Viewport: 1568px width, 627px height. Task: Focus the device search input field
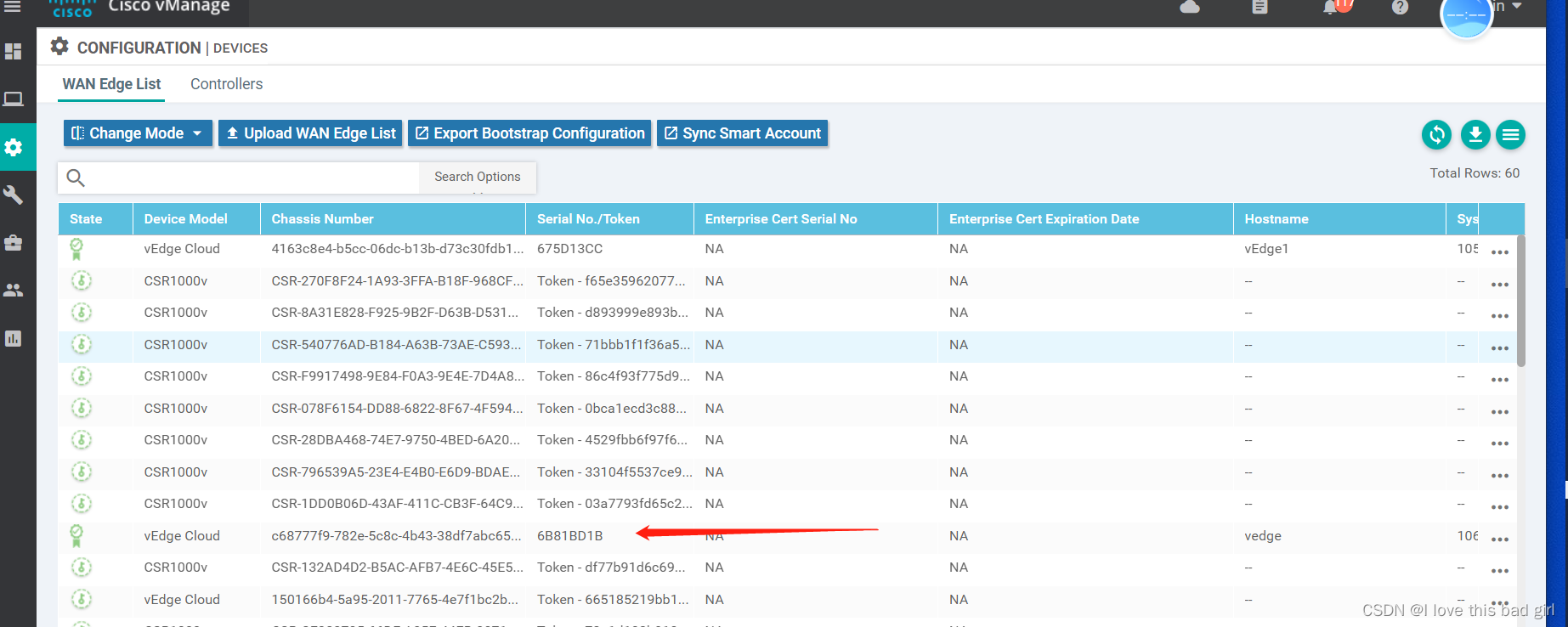253,178
